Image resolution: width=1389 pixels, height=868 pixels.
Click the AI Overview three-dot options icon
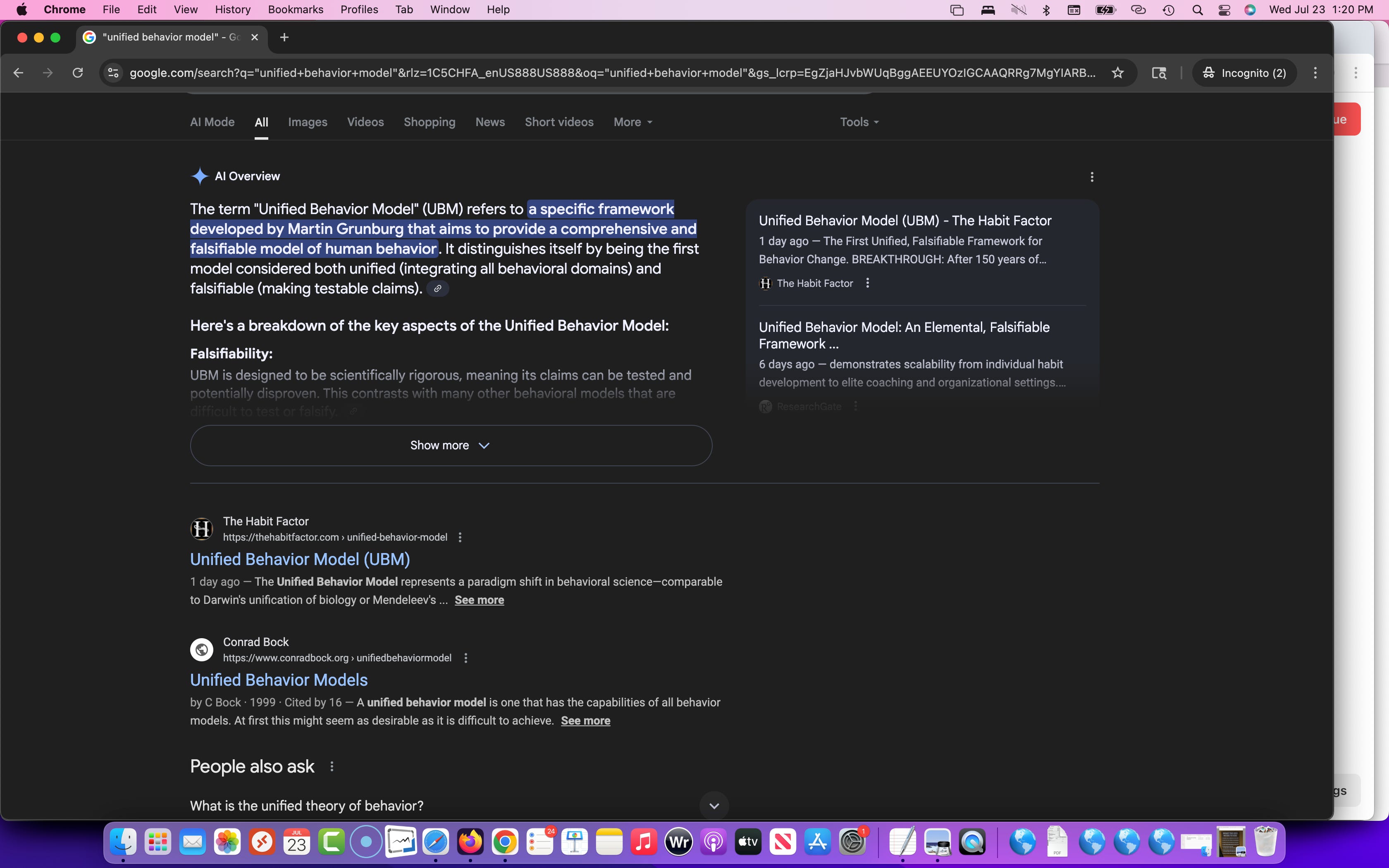click(1092, 177)
